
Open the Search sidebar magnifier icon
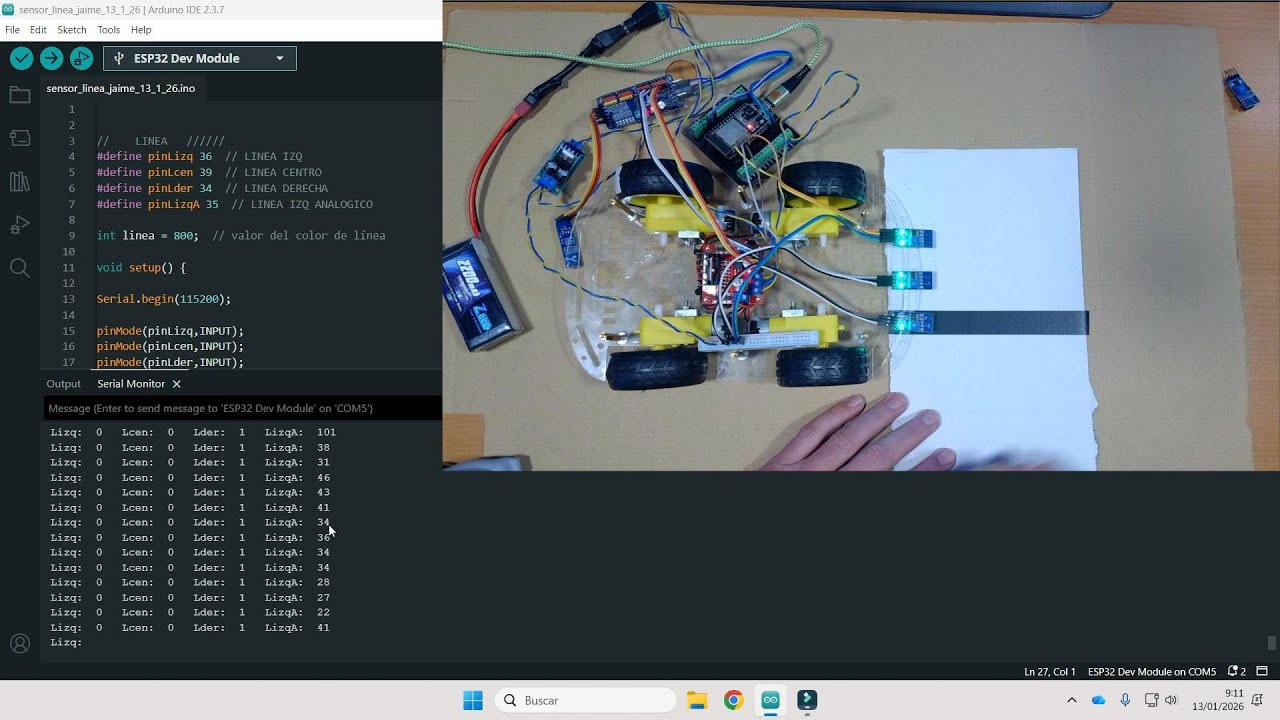coord(19,268)
